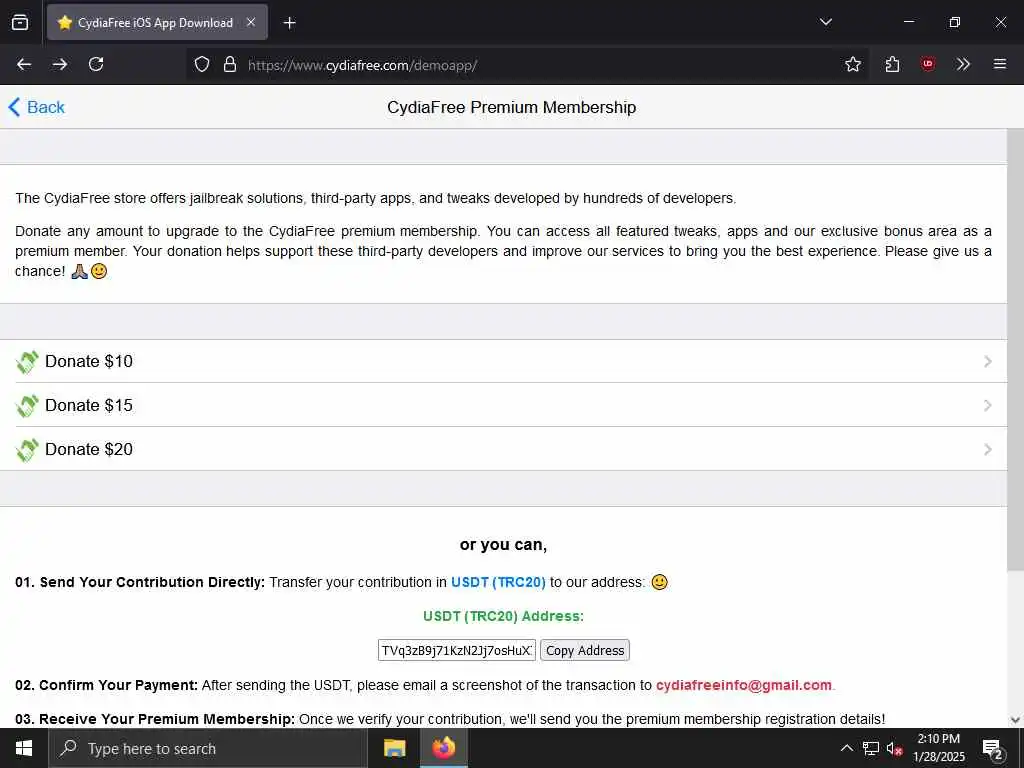Bookmark this page with star icon
The height and width of the screenshot is (768, 1024).
(852, 64)
